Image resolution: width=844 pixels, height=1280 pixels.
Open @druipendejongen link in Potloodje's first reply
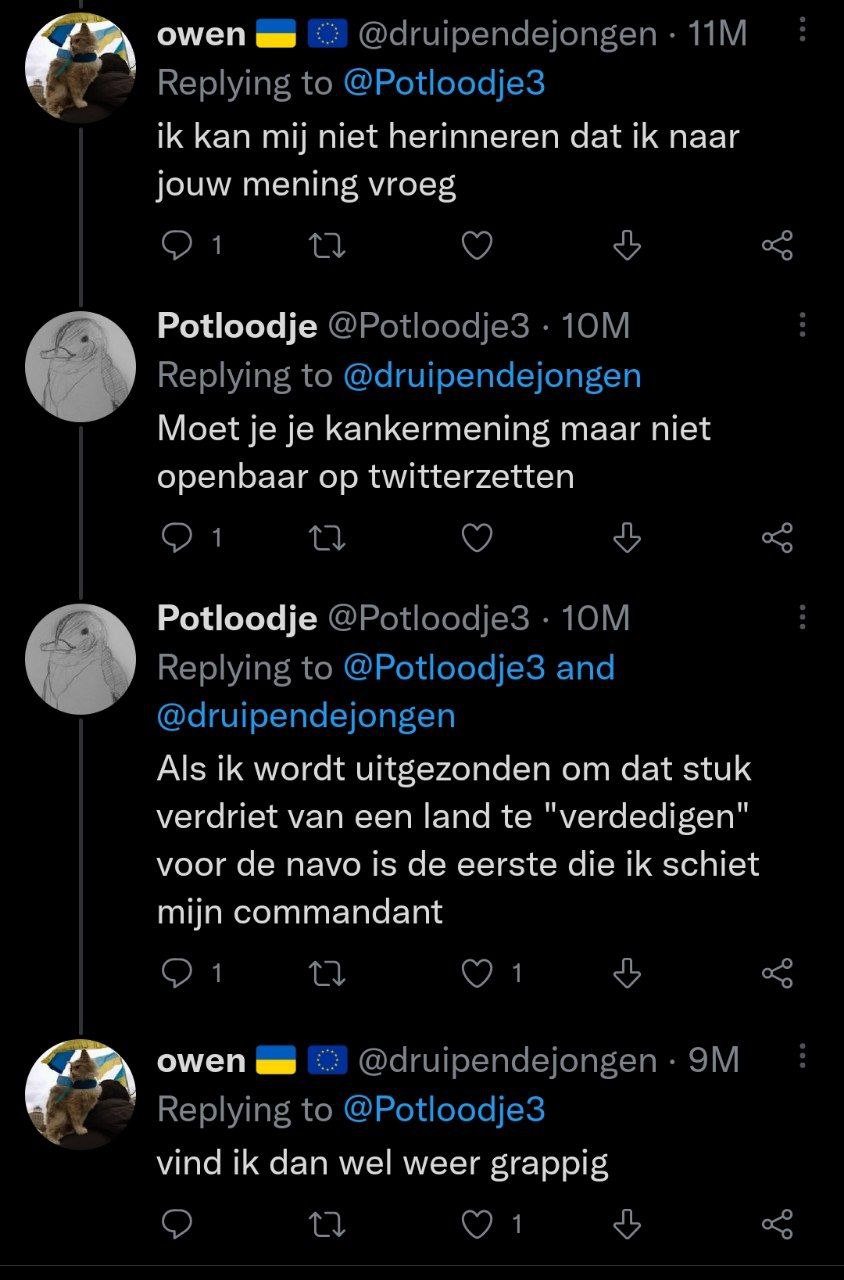pos(491,376)
